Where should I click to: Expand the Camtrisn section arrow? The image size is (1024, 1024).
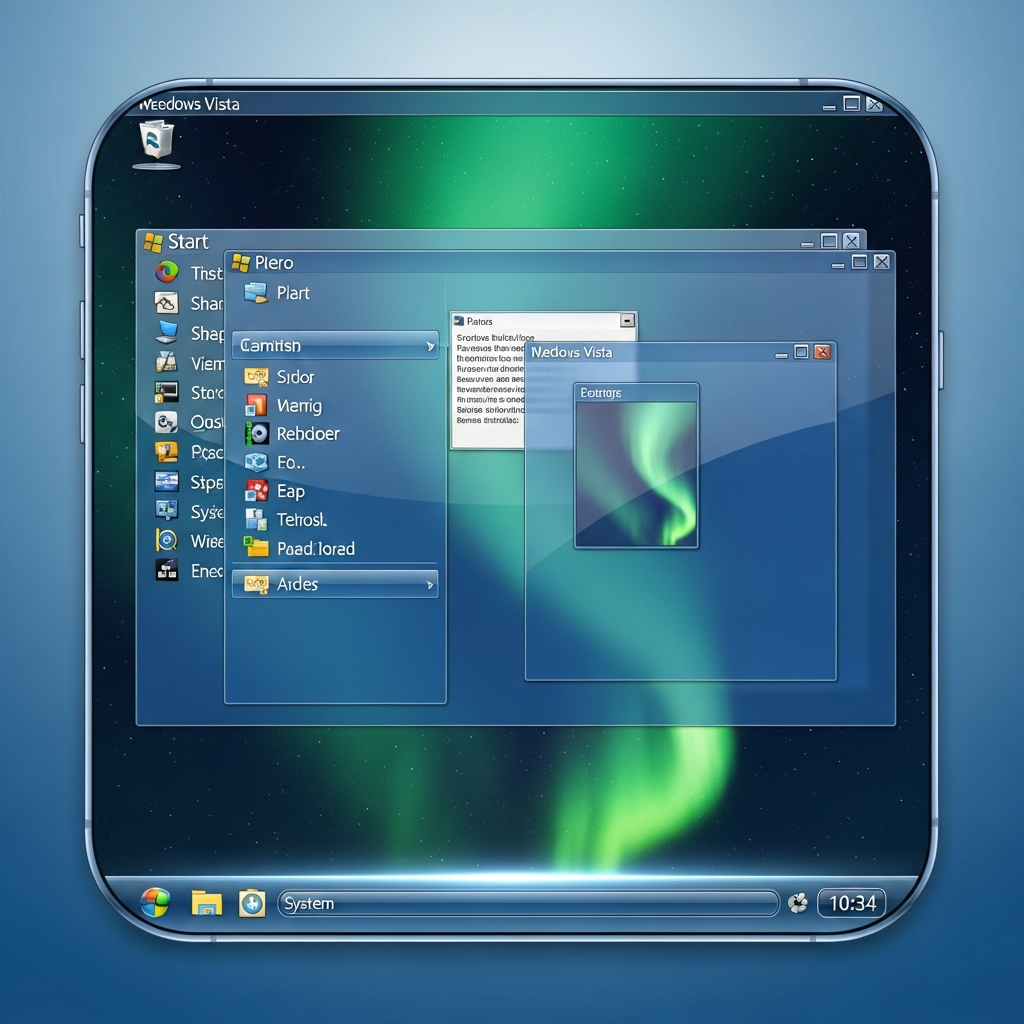click(x=430, y=346)
